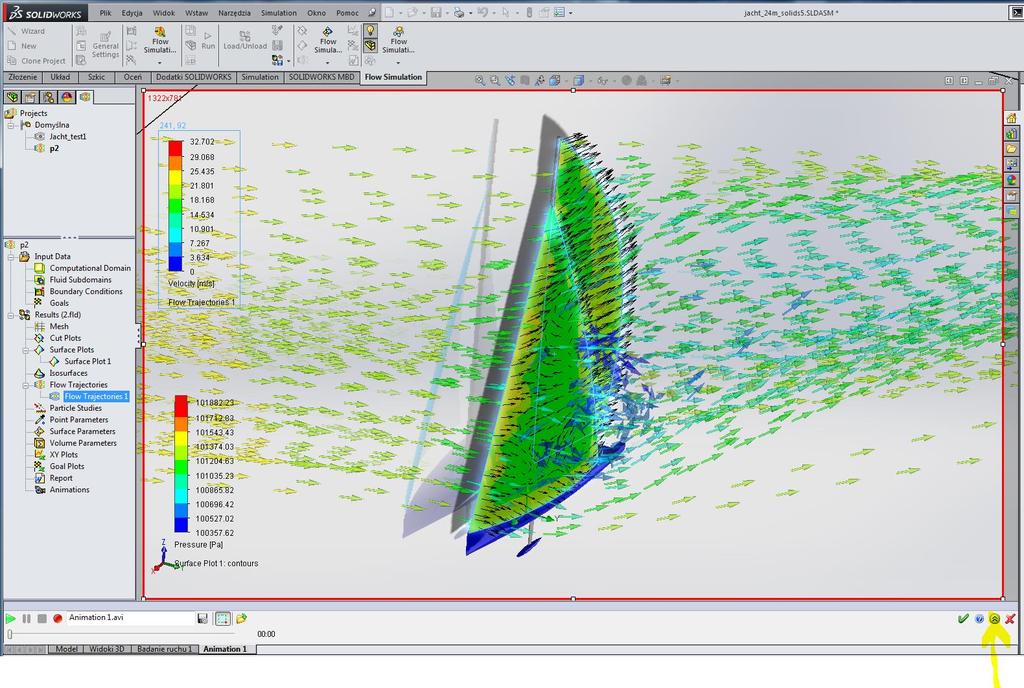Click the Animation 1.avi file name field
Image resolution: width=1024 pixels, height=688 pixels.
point(131,618)
